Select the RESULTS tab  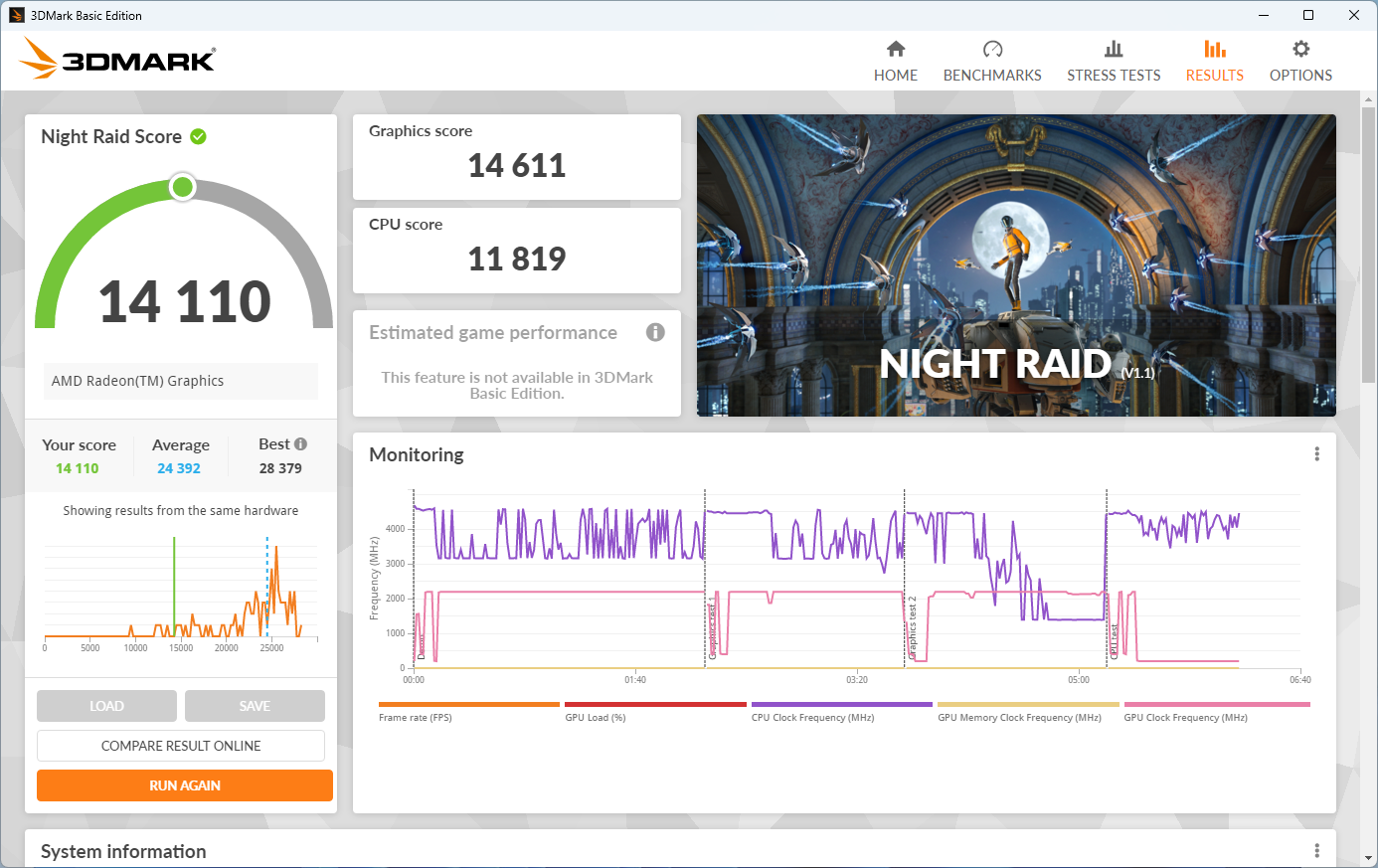(x=1214, y=62)
